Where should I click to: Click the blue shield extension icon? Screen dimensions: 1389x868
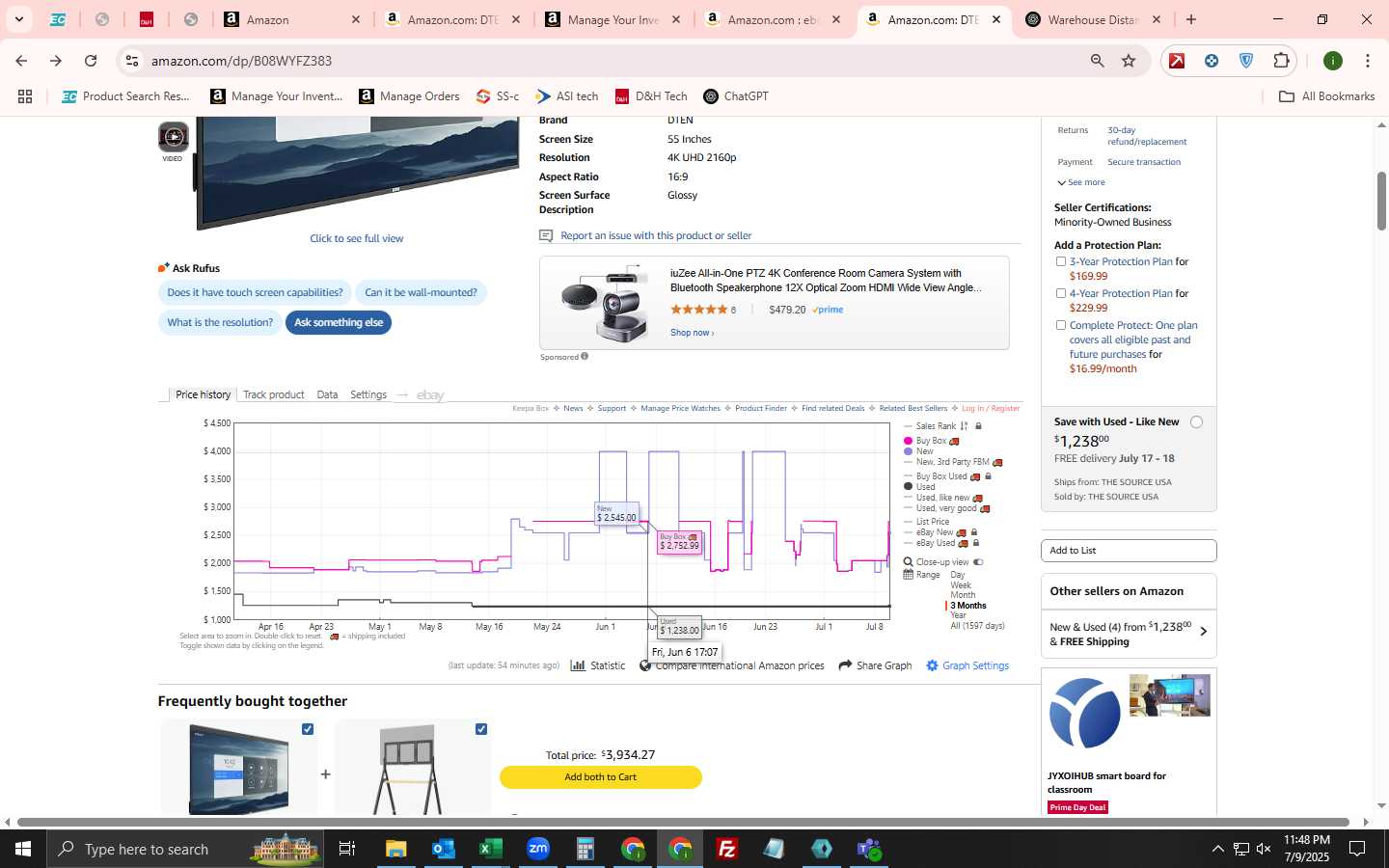1246,61
